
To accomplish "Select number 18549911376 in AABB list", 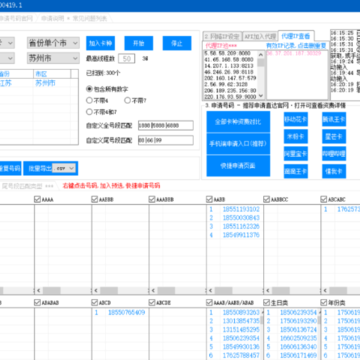I will 241,235.
